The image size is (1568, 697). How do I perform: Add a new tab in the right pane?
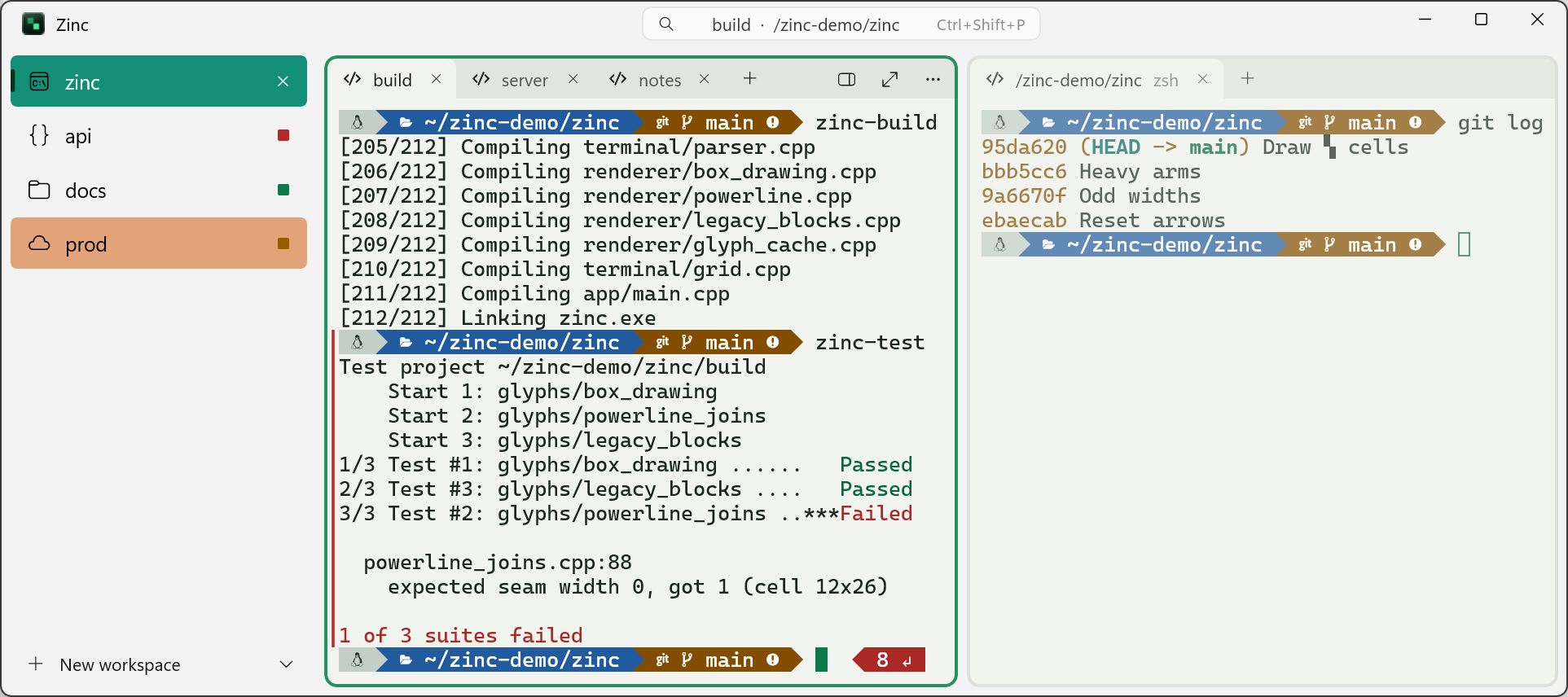tap(1248, 78)
